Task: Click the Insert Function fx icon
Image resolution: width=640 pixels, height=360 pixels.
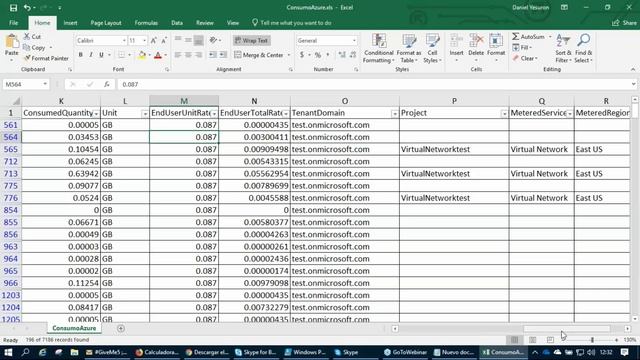Action: point(107,84)
